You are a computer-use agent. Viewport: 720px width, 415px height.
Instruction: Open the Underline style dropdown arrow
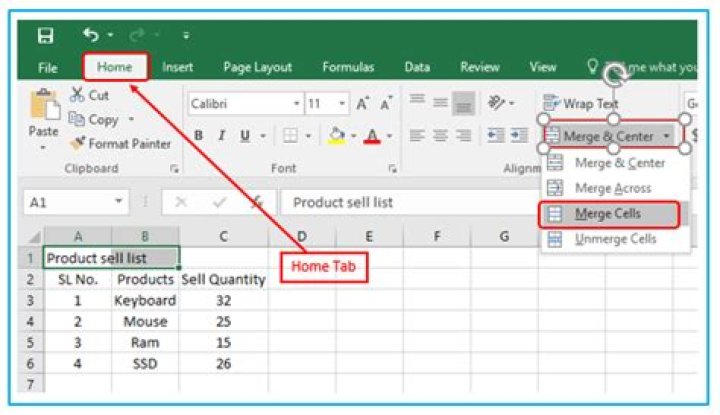click(263, 136)
